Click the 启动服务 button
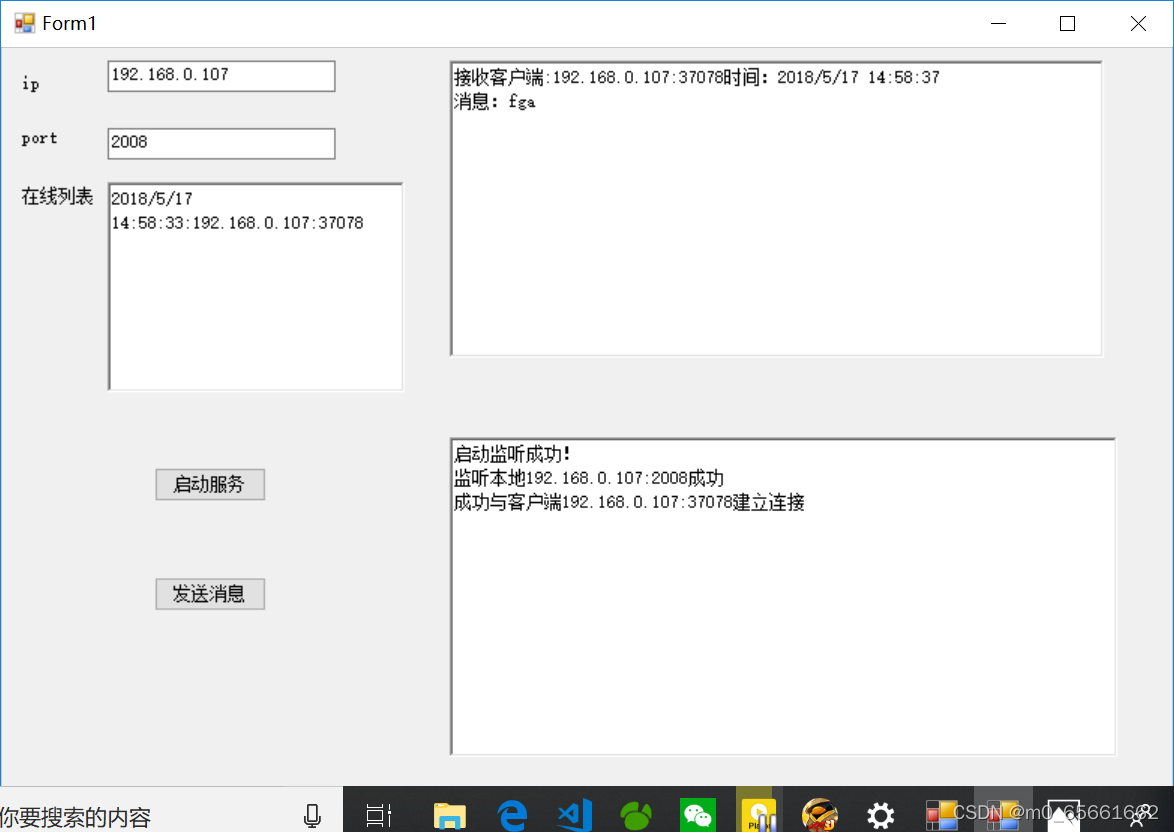Viewport: 1174px width, 832px height. tap(210, 484)
